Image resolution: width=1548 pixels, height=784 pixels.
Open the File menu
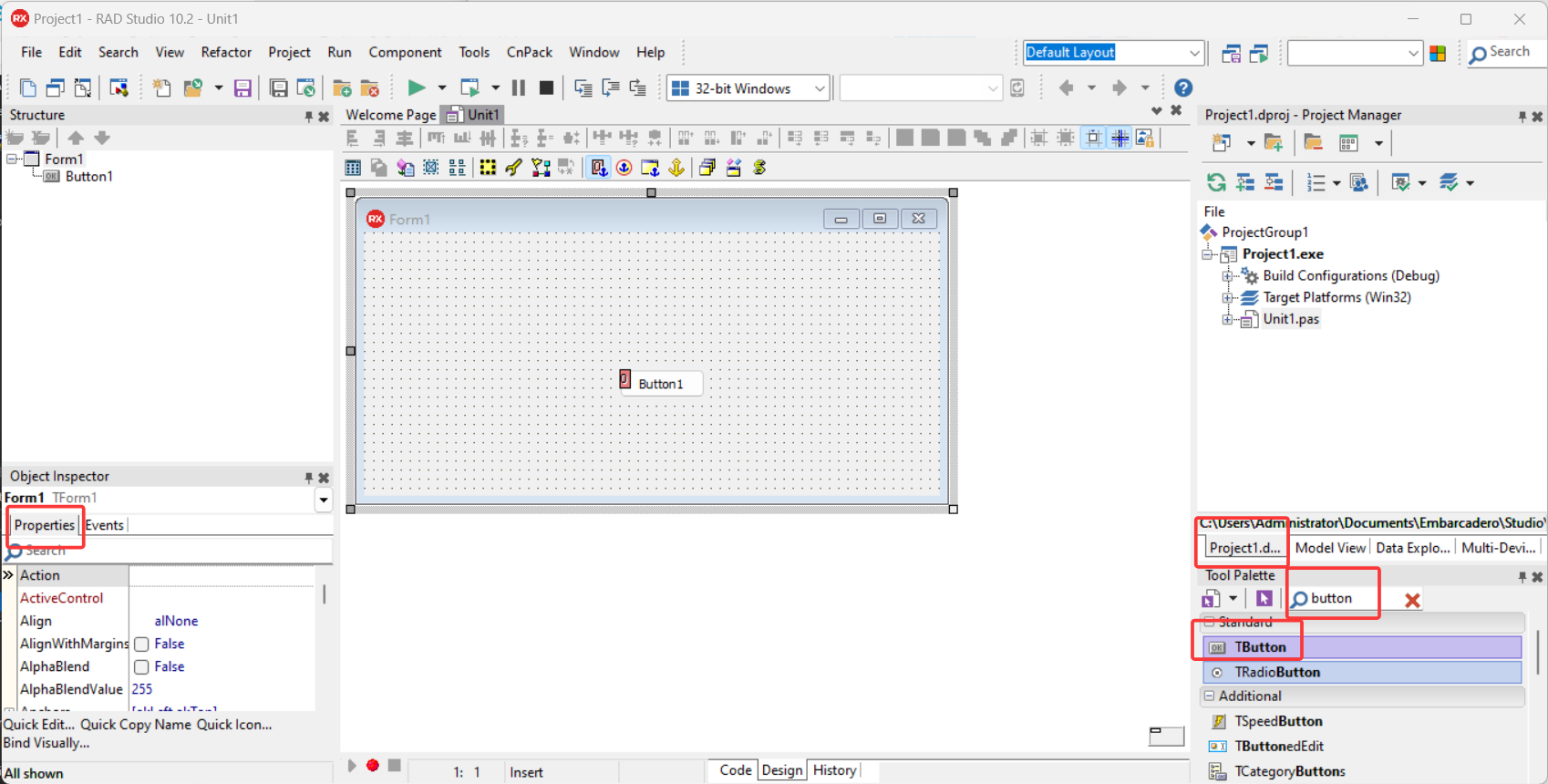tap(32, 52)
